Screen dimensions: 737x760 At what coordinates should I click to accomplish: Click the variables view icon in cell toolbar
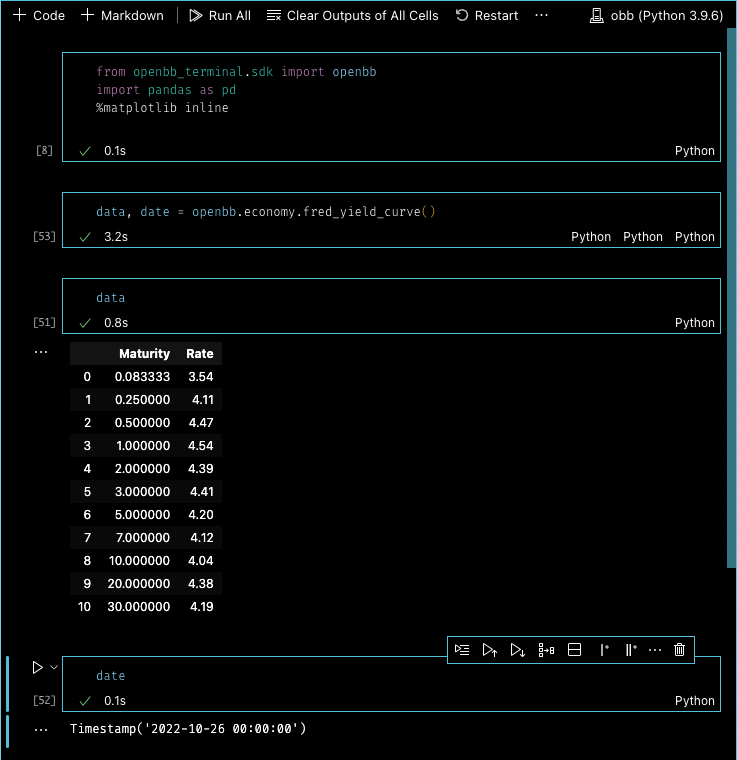pos(546,649)
